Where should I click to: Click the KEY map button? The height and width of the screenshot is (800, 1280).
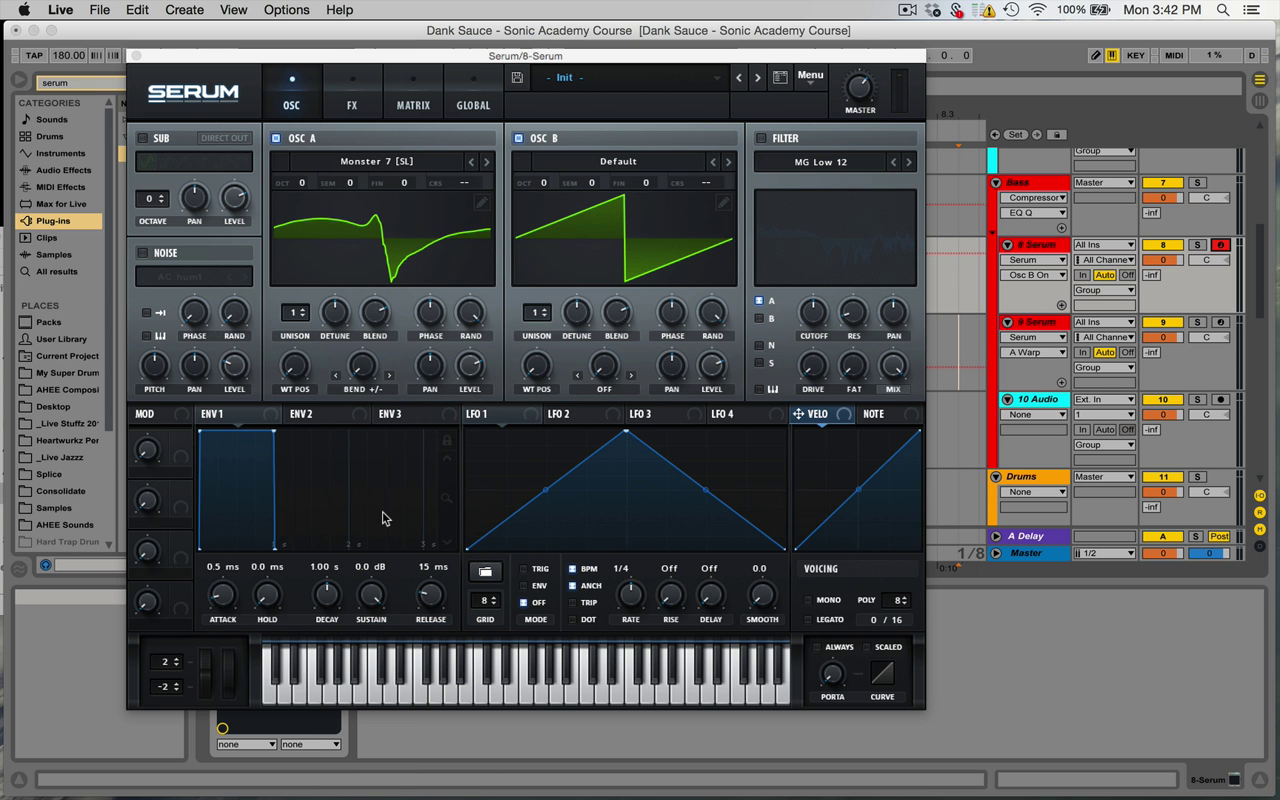1136,56
